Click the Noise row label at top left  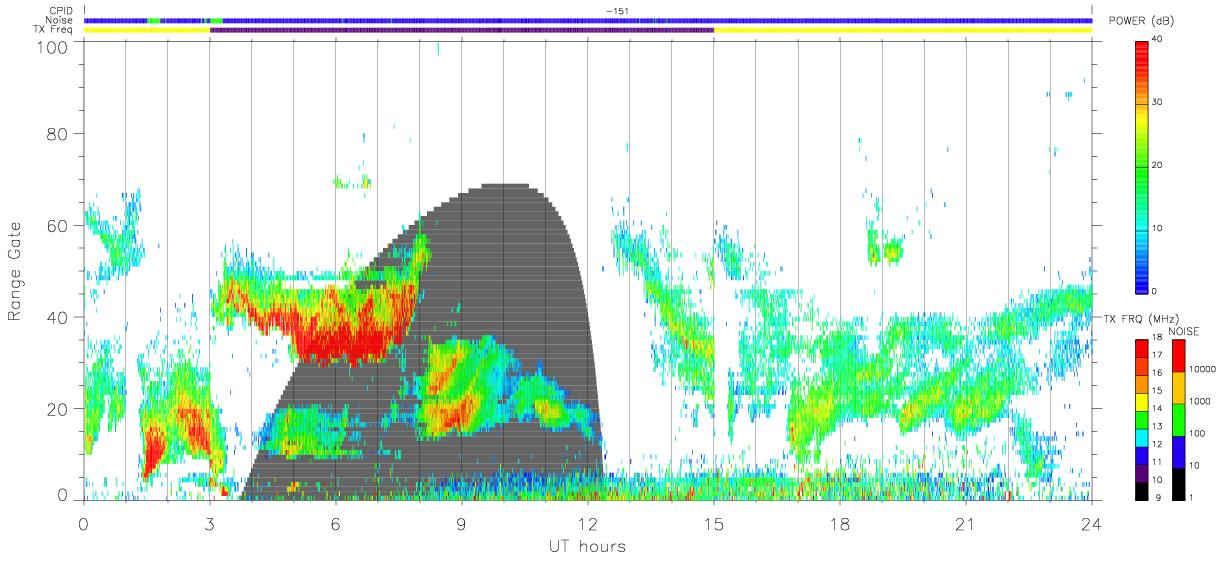60,20
